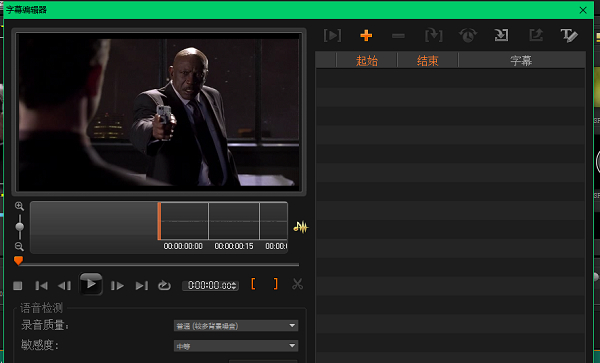Screen dimensions: 600x363
Task: Click the timecode stepper arrows
Action: 235,286
